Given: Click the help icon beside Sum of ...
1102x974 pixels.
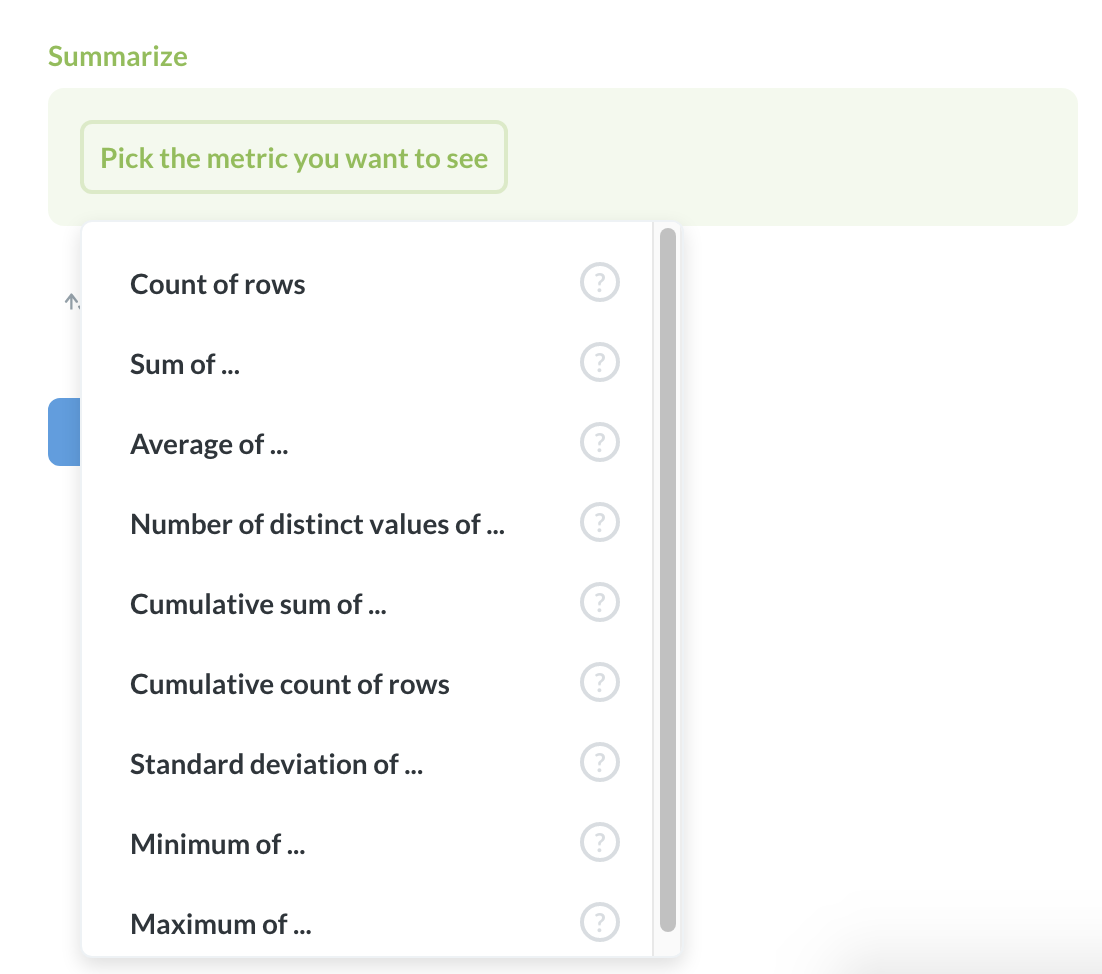Looking at the screenshot, I should click(598, 363).
